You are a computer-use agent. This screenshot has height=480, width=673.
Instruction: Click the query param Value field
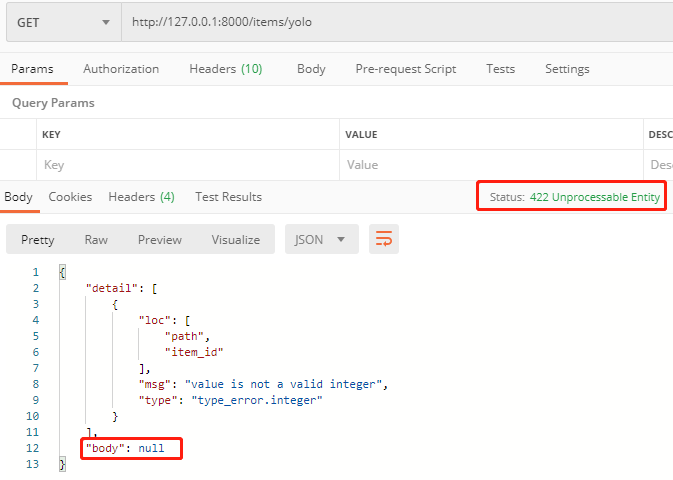tap(490, 165)
